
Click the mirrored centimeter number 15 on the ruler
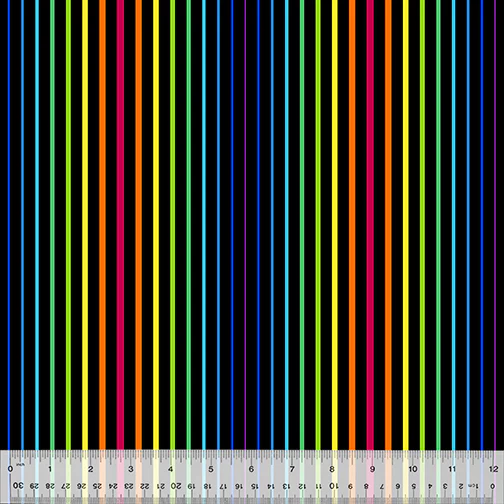click(x=255, y=486)
